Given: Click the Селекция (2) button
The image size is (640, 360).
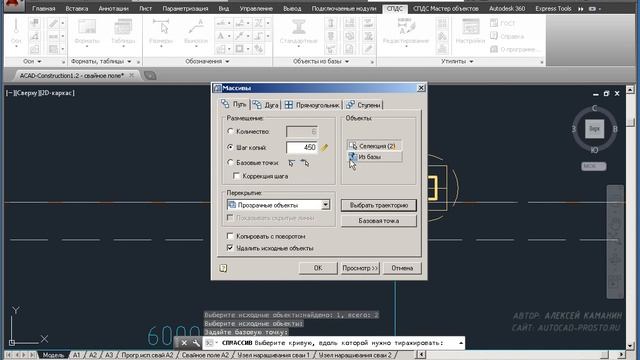Looking at the screenshot, I should [x=374, y=146].
